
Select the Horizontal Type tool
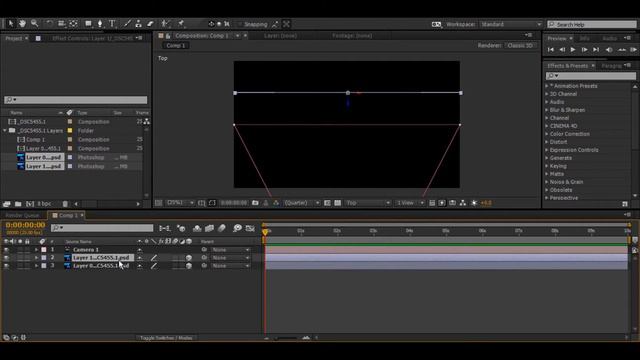tap(112, 24)
